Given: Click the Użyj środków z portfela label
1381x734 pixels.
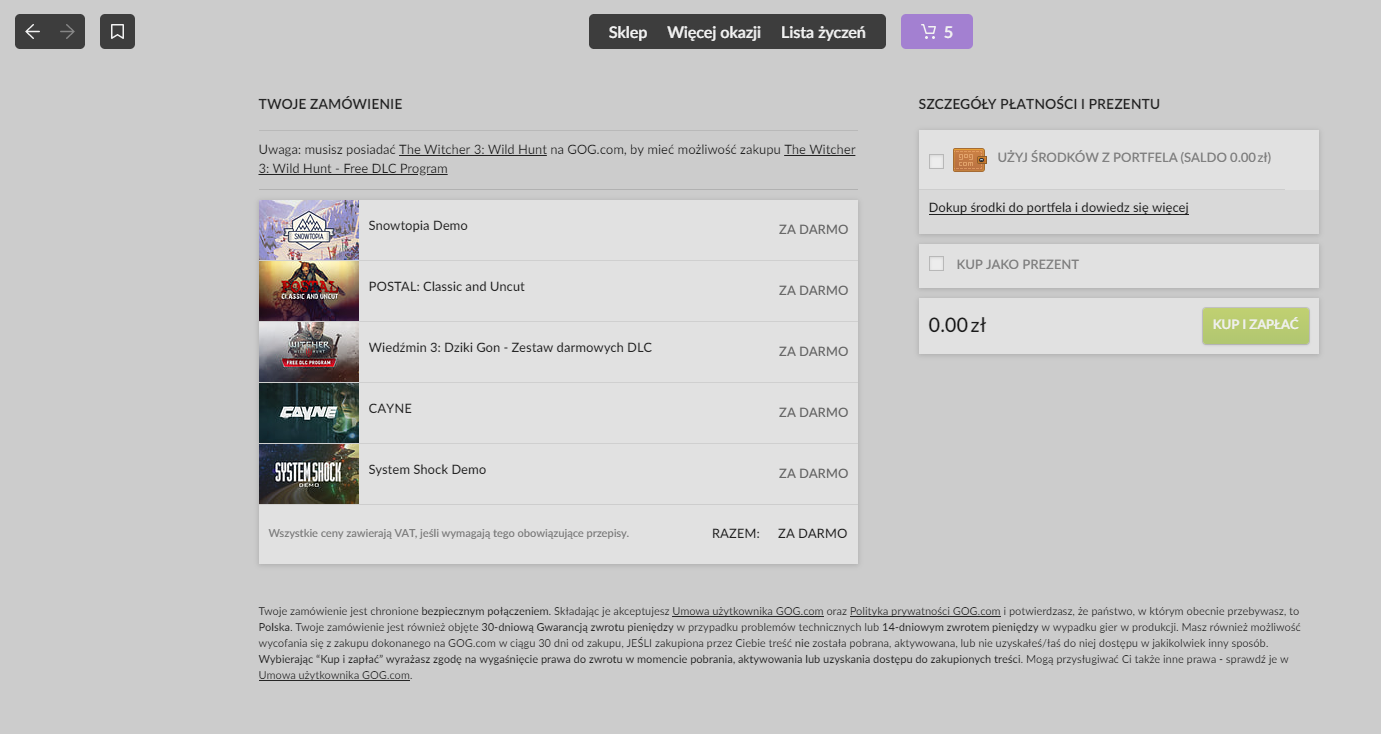Looking at the screenshot, I should click(1134, 158).
